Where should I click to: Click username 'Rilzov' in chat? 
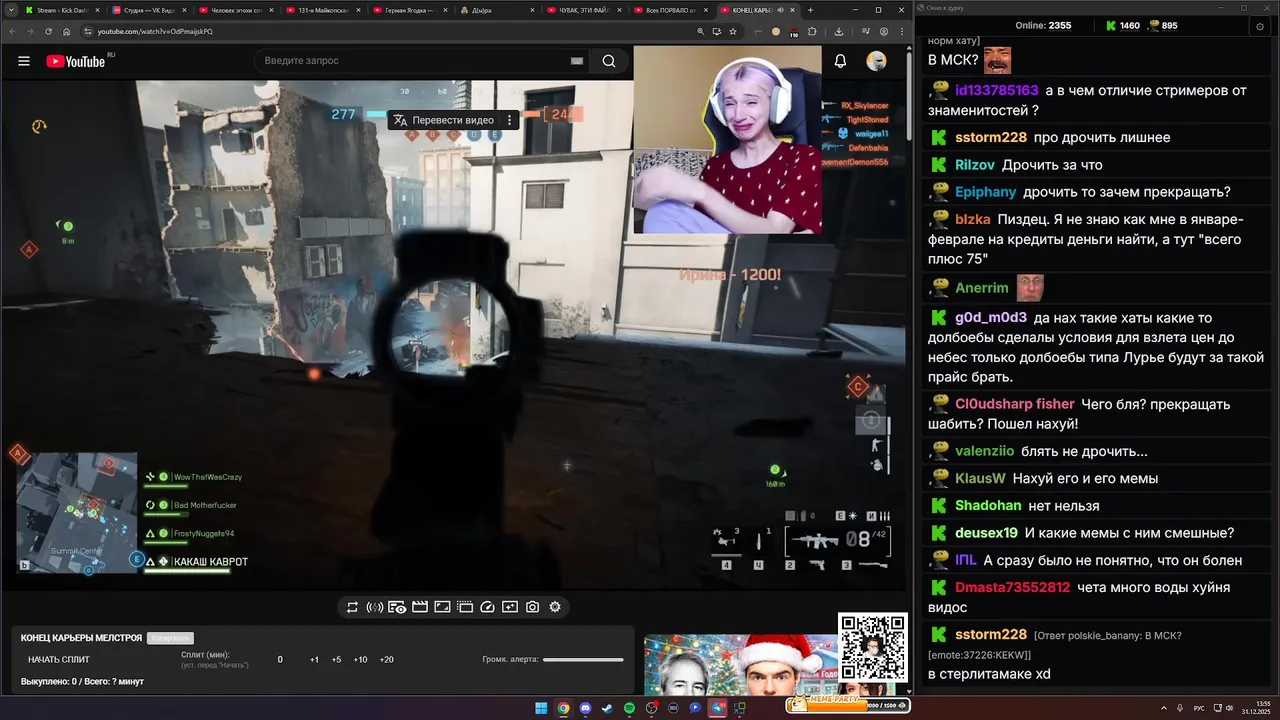pos(974,165)
